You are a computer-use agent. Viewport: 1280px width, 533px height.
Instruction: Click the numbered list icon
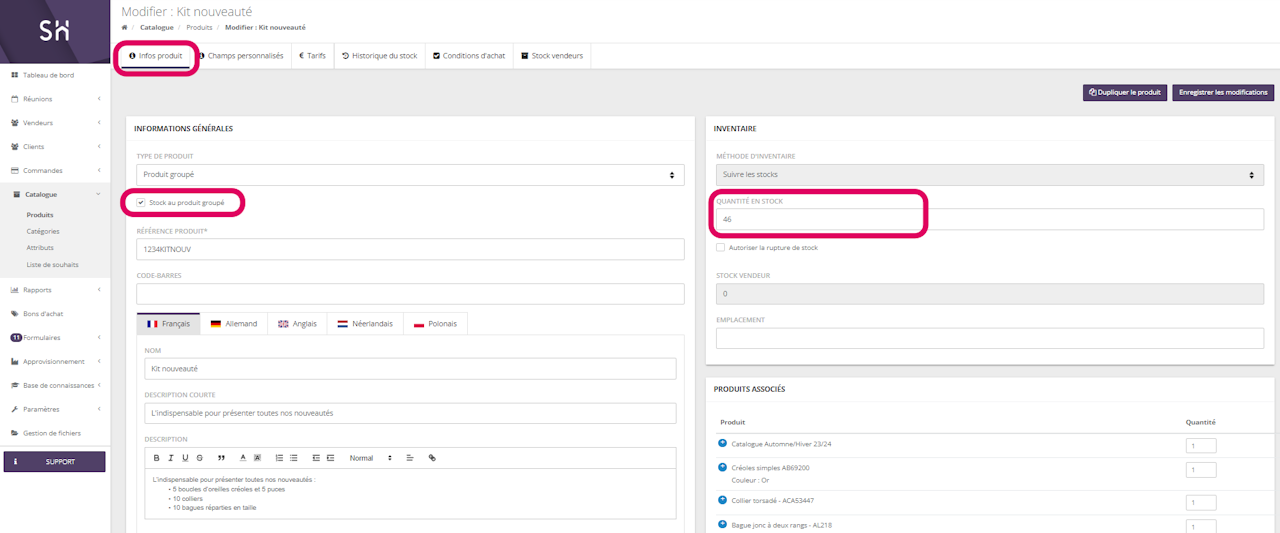[x=279, y=458]
